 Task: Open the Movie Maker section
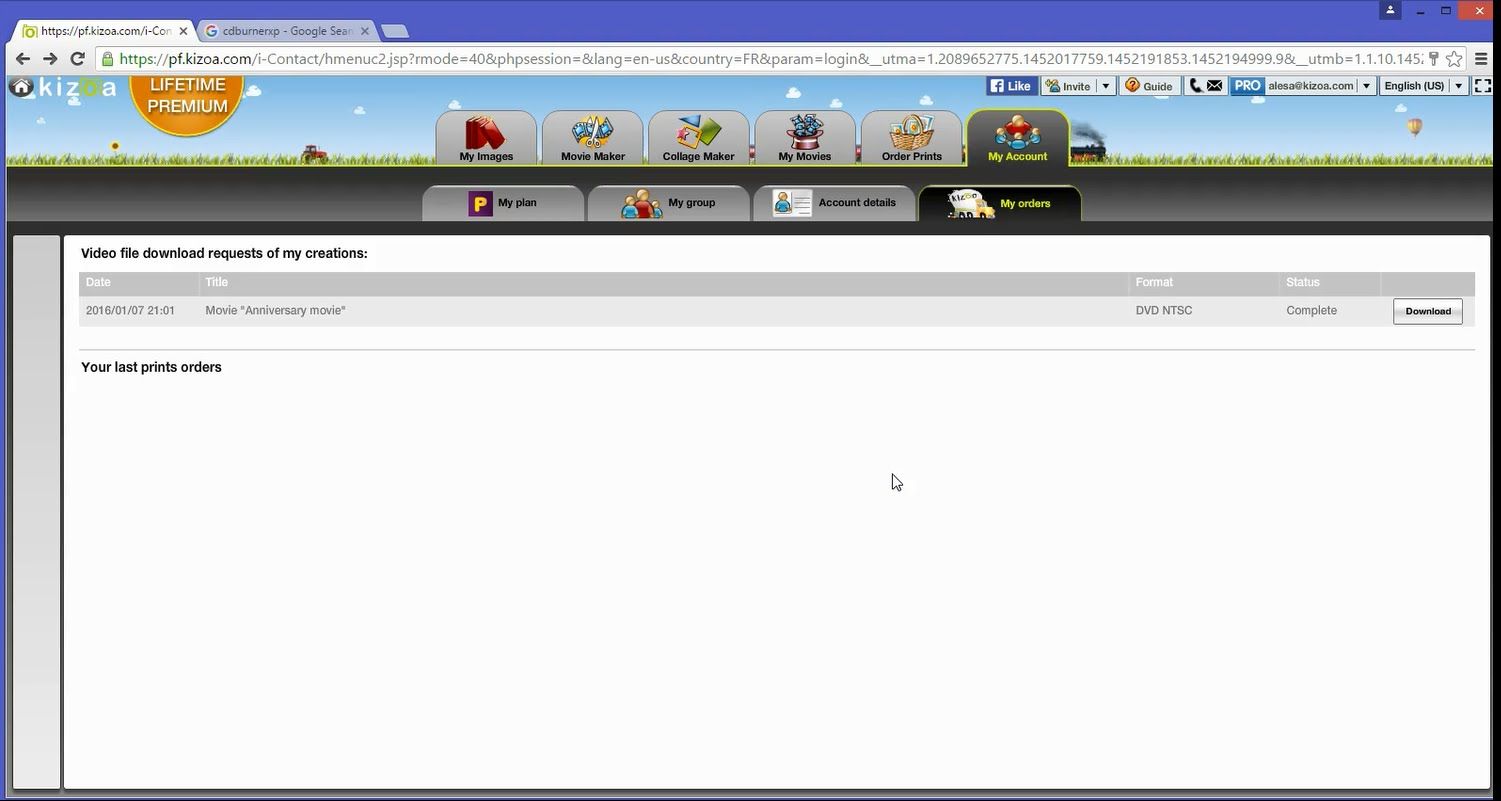(592, 138)
